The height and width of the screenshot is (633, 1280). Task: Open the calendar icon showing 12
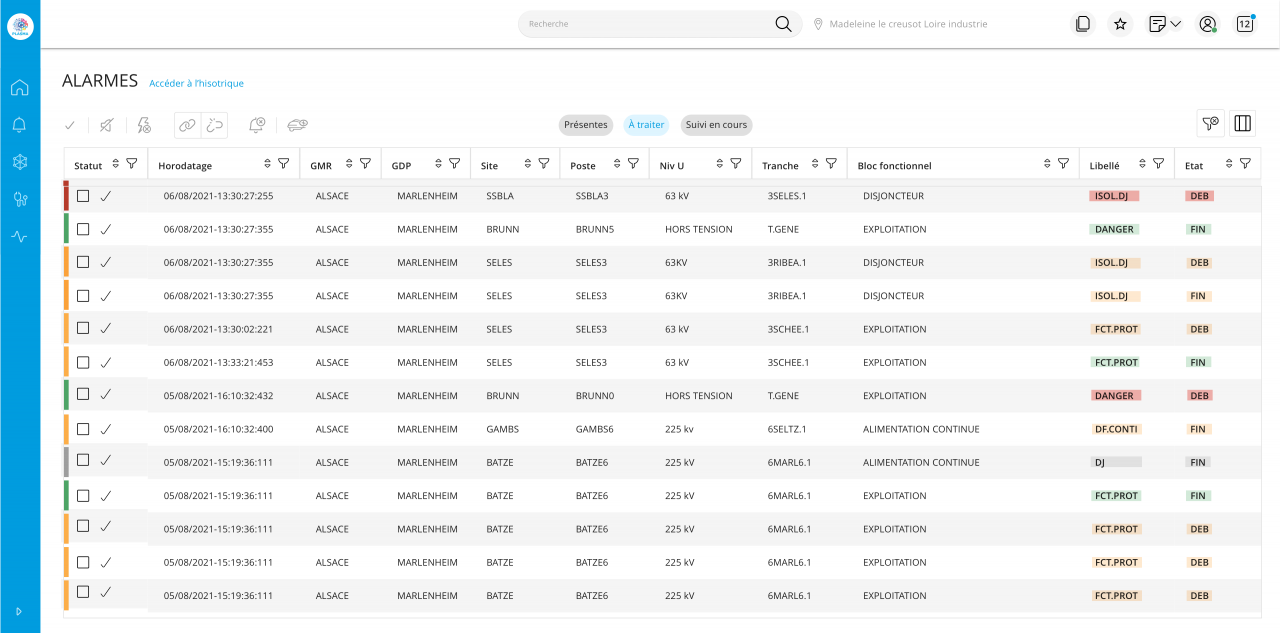tap(1245, 24)
